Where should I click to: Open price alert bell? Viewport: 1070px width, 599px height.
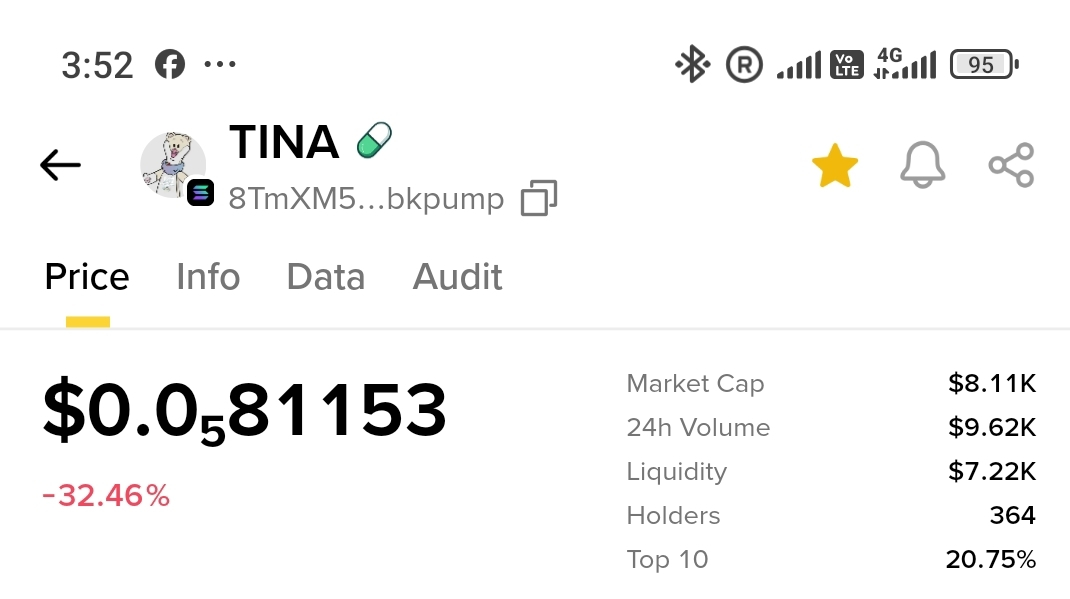tap(922, 165)
